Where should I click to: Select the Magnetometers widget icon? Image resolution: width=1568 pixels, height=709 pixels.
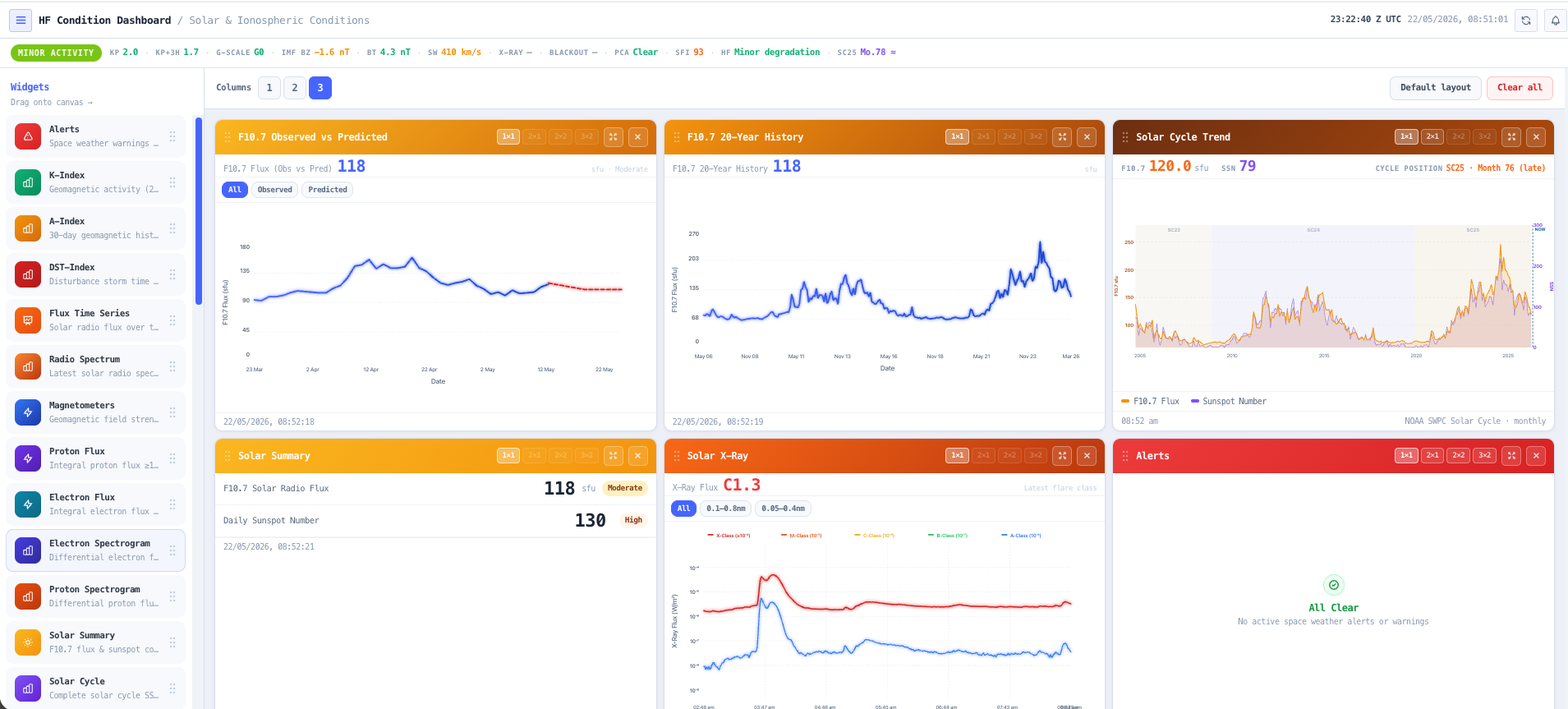tap(28, 412)
